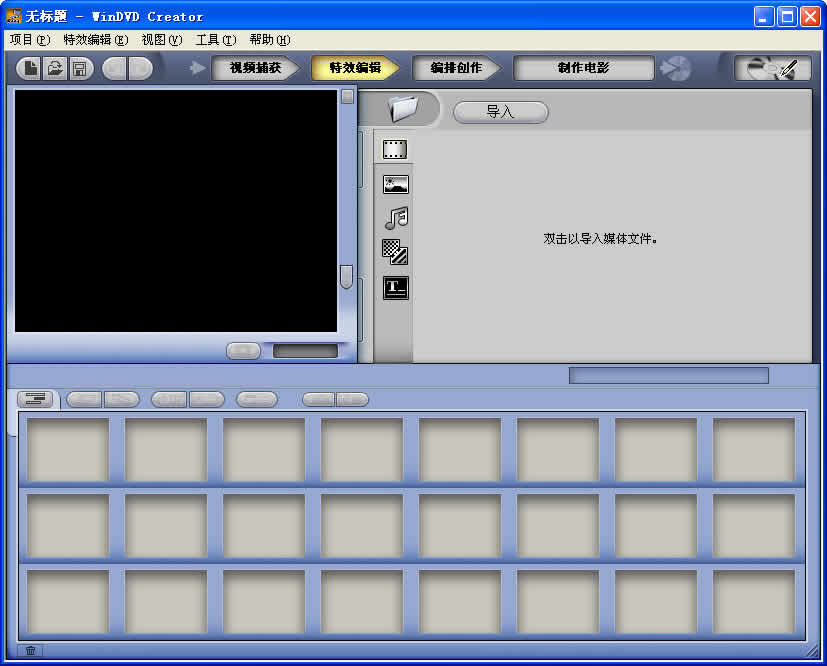Minimize the WinDVD Creator window

[x=763, y=16]
